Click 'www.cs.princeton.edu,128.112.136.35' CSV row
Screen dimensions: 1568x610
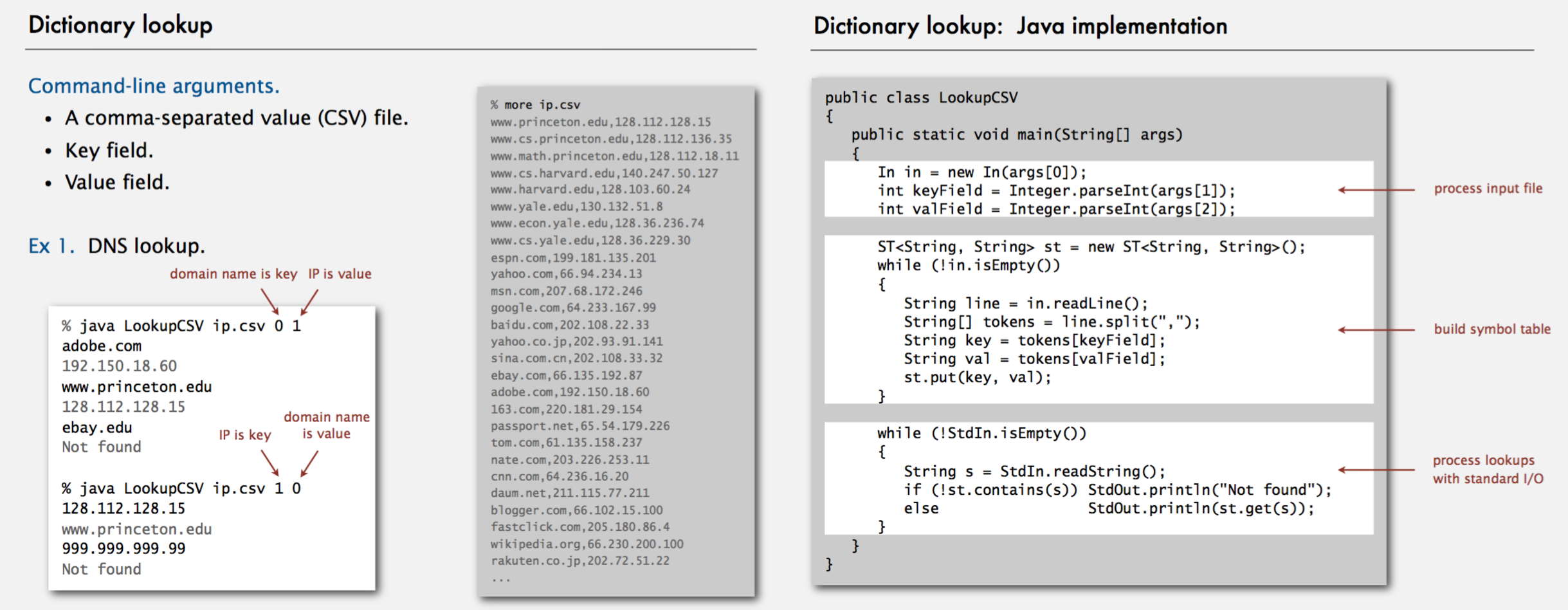(x=611, y=139)
